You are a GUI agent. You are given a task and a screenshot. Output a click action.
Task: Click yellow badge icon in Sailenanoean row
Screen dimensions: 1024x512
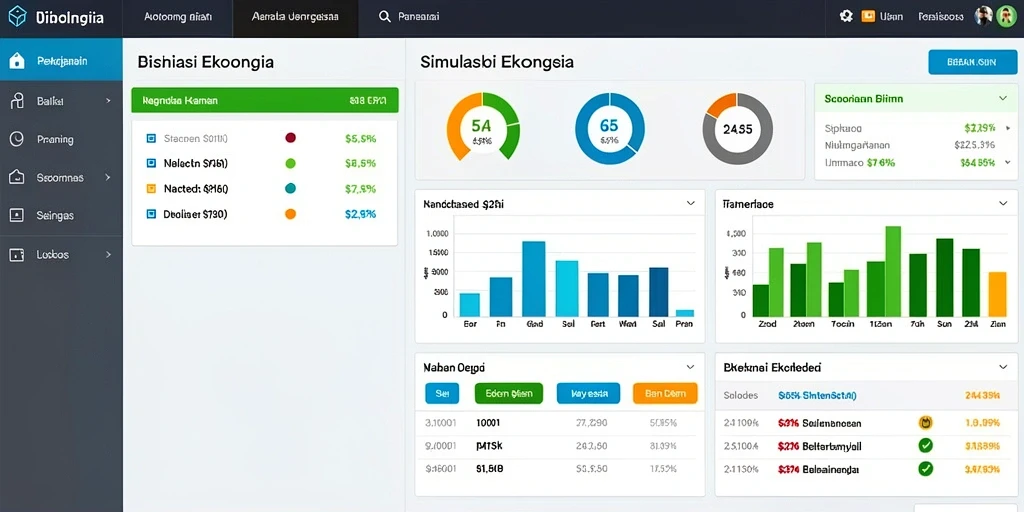tap(925, 423)
